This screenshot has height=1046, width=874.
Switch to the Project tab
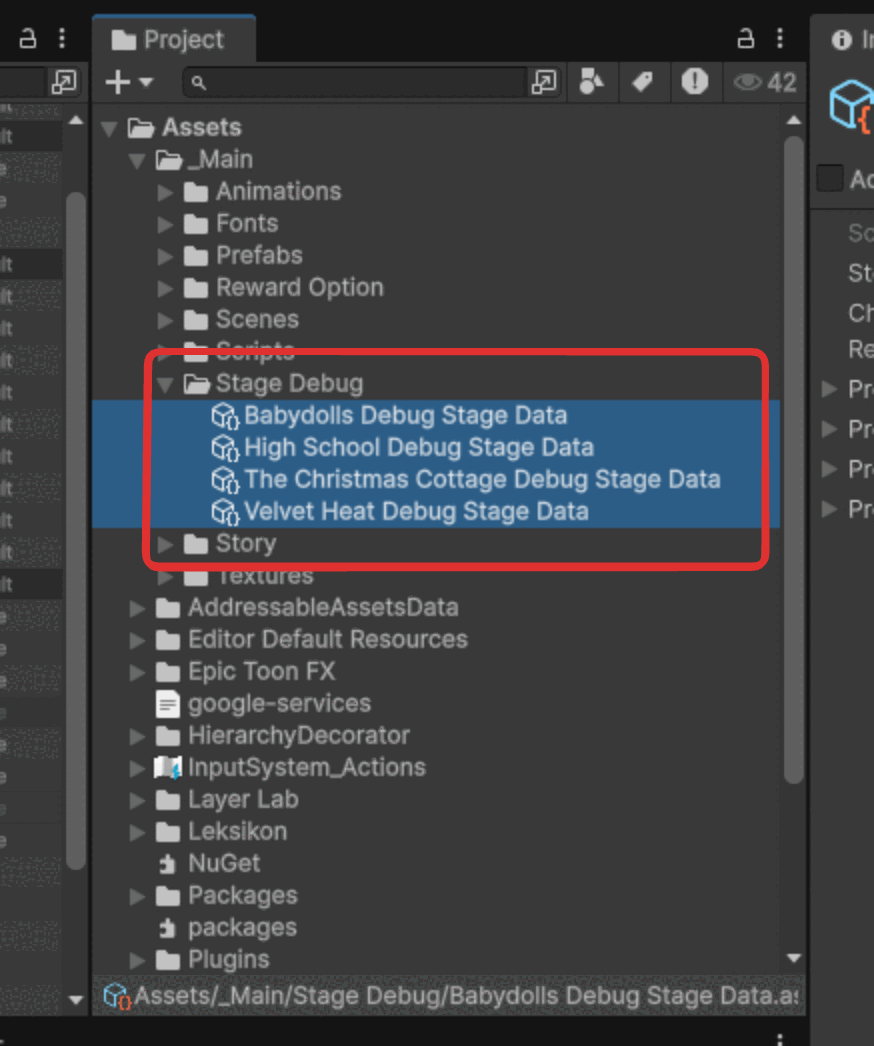click(174, 40)
